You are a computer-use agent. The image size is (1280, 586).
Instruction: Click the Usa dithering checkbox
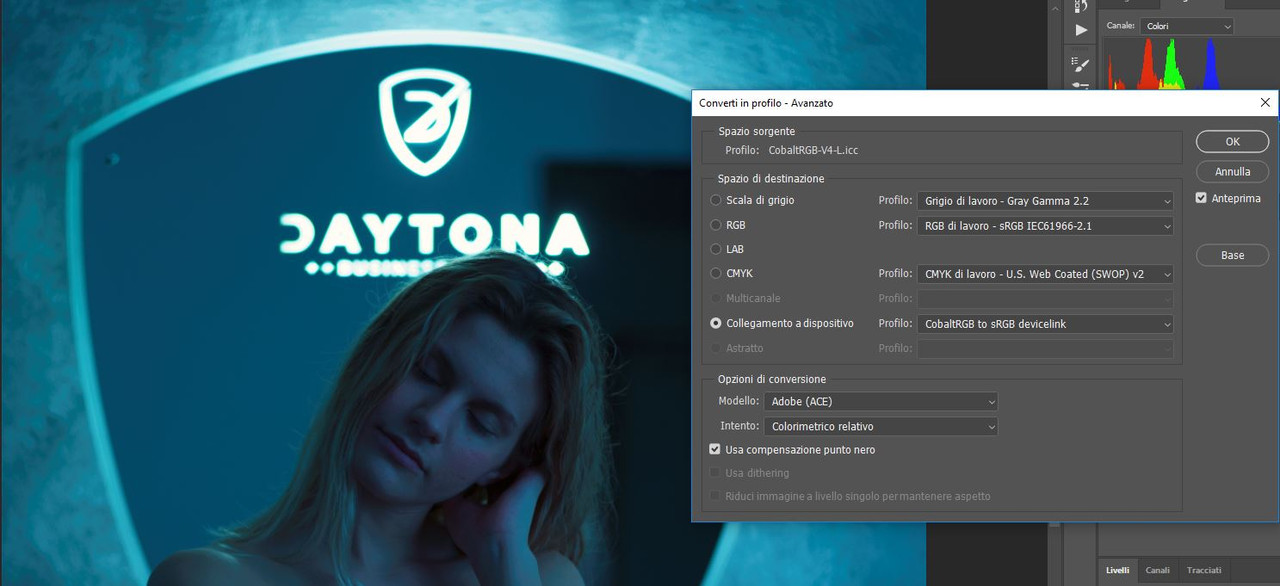pos(715,473)
